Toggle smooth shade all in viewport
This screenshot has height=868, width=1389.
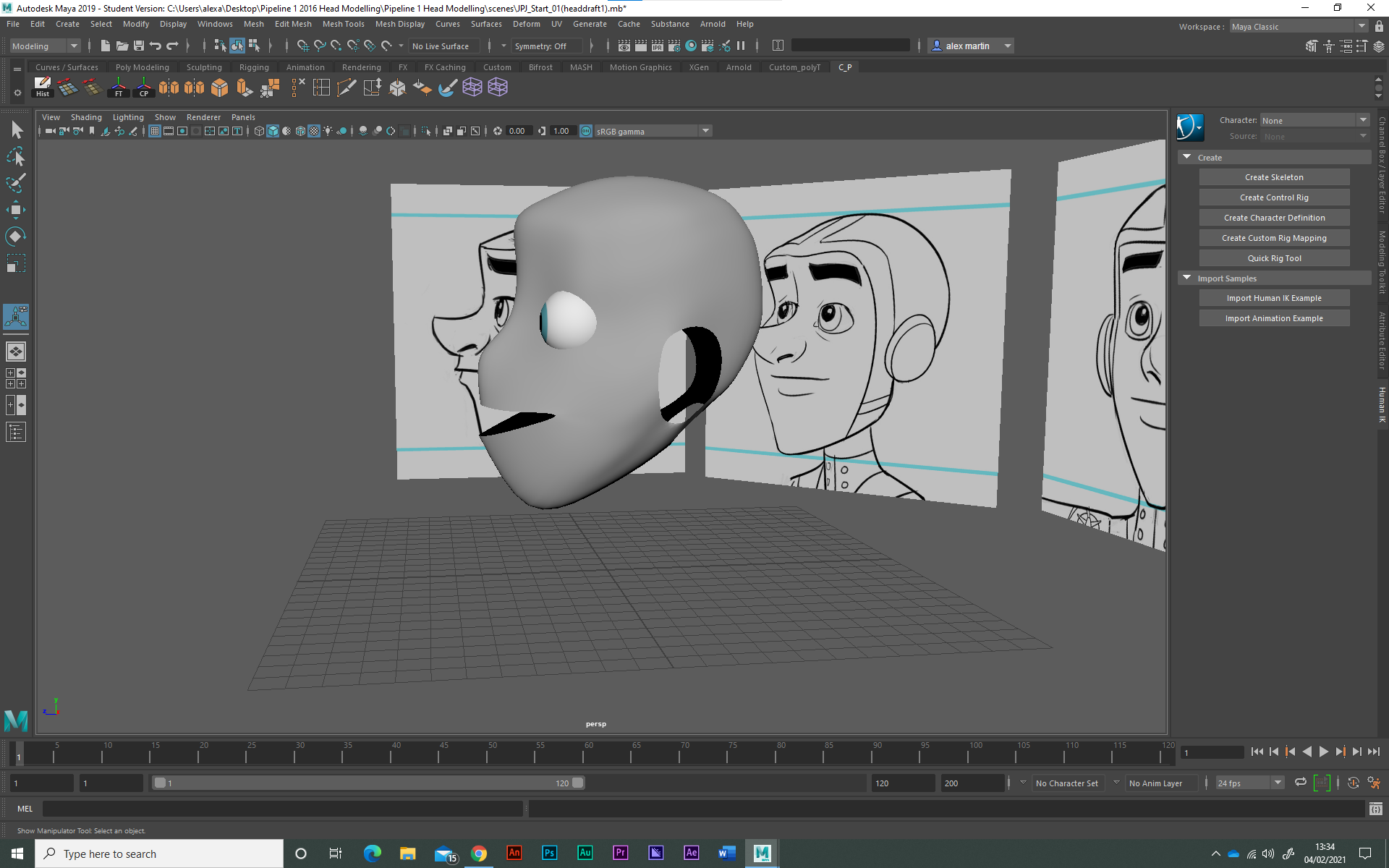(273, 131)
